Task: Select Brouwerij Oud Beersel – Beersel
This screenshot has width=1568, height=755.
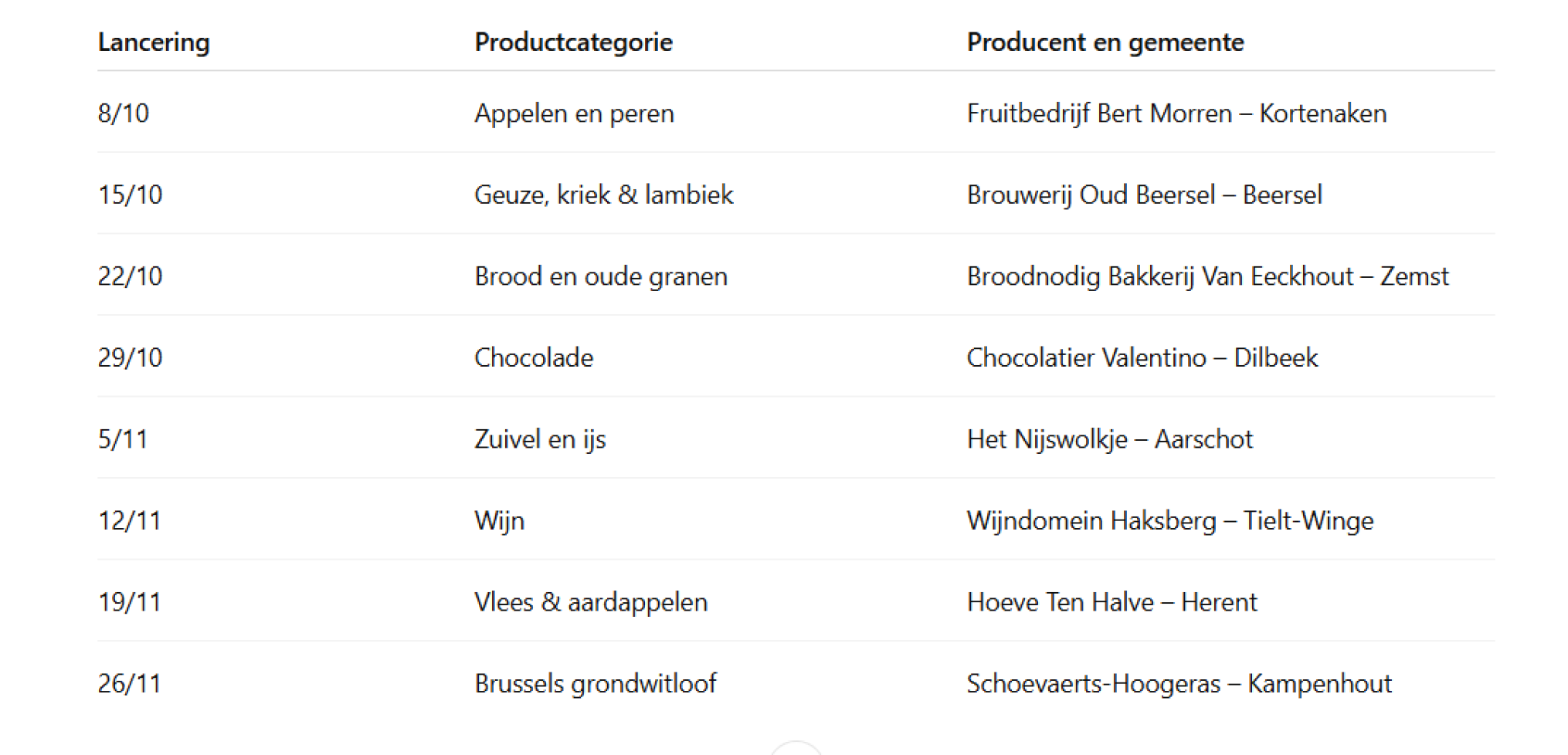Action: pyautogui.click(x=1144, y=195)
